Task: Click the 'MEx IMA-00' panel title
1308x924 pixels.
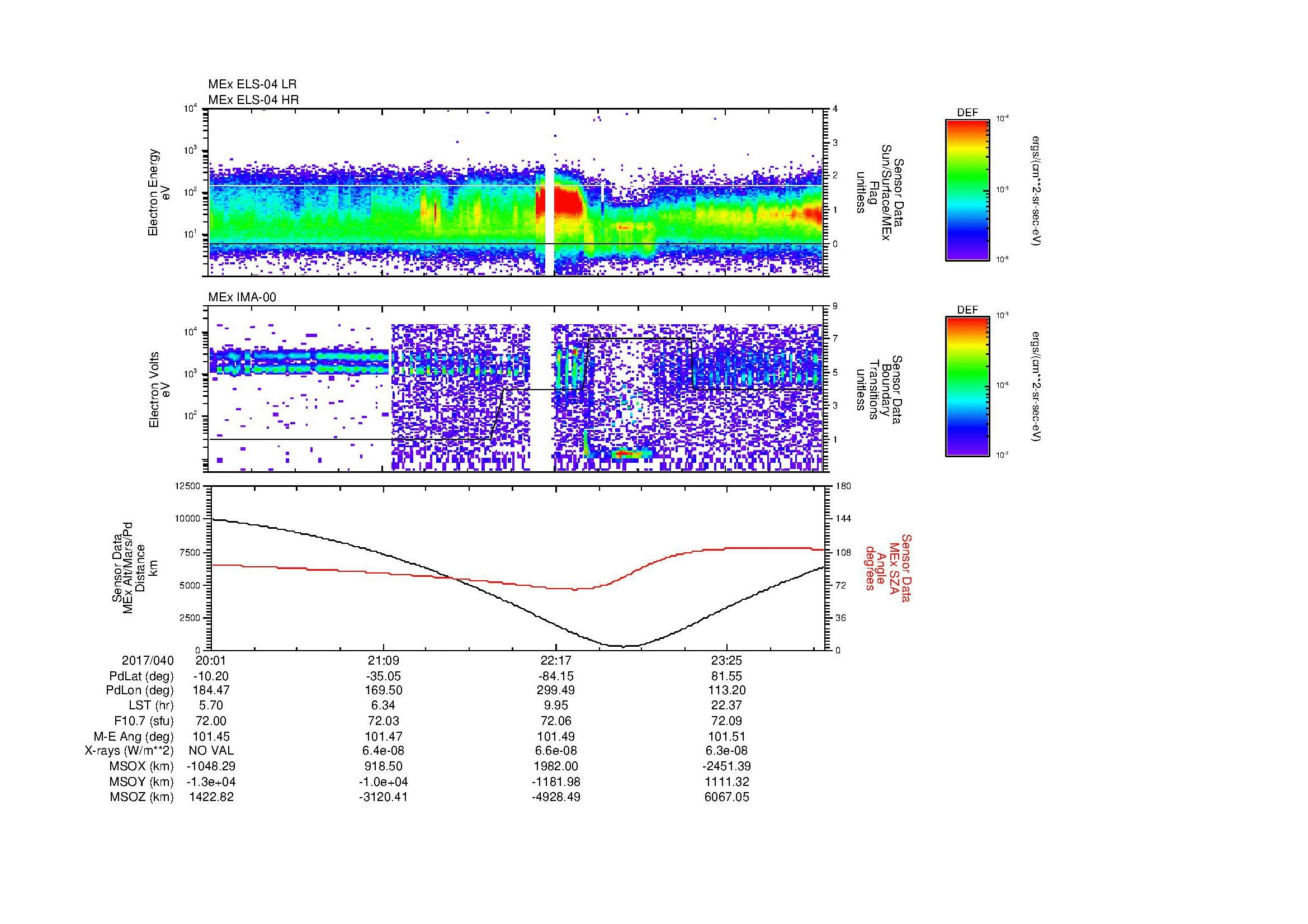Action: 242,297
